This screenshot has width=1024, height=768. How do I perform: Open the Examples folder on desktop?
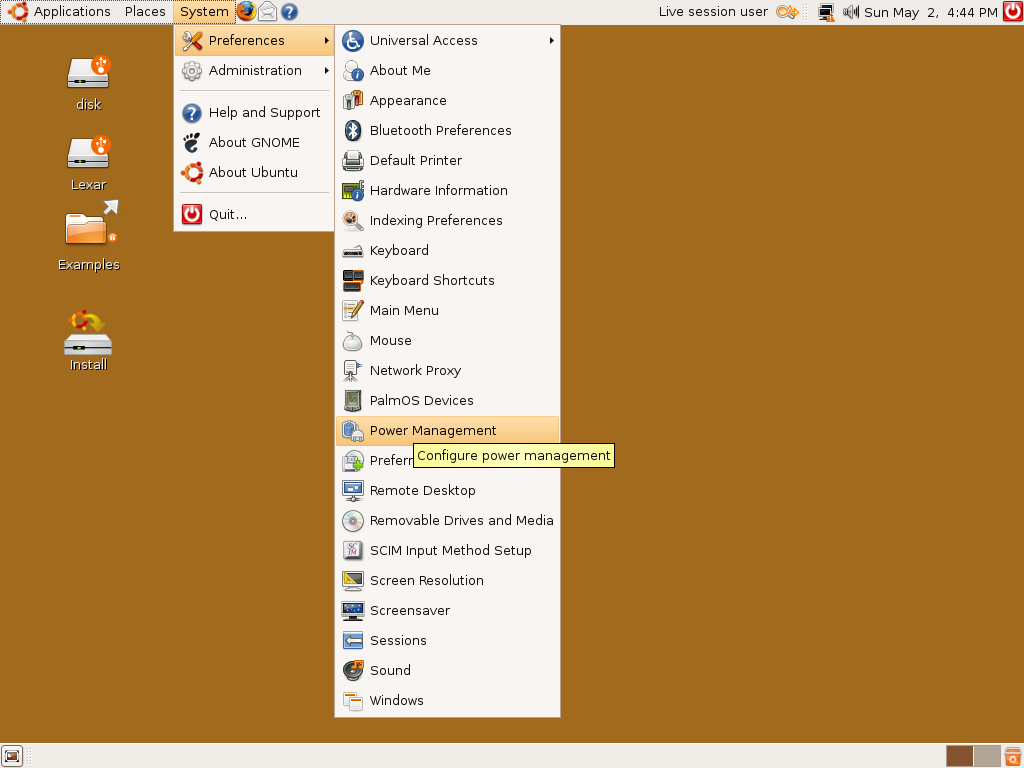(89, 237)
